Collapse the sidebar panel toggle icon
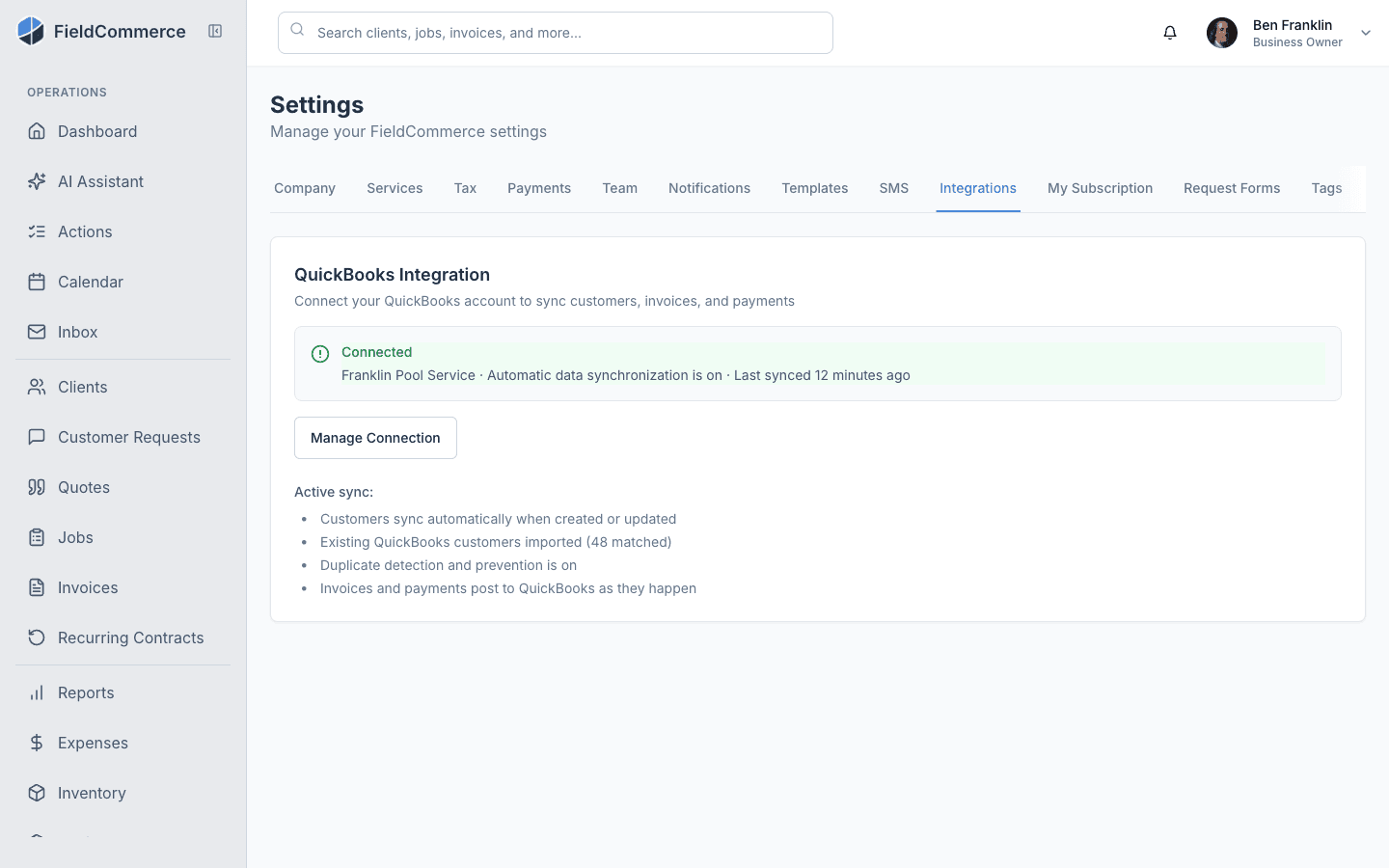 point(215,31)
